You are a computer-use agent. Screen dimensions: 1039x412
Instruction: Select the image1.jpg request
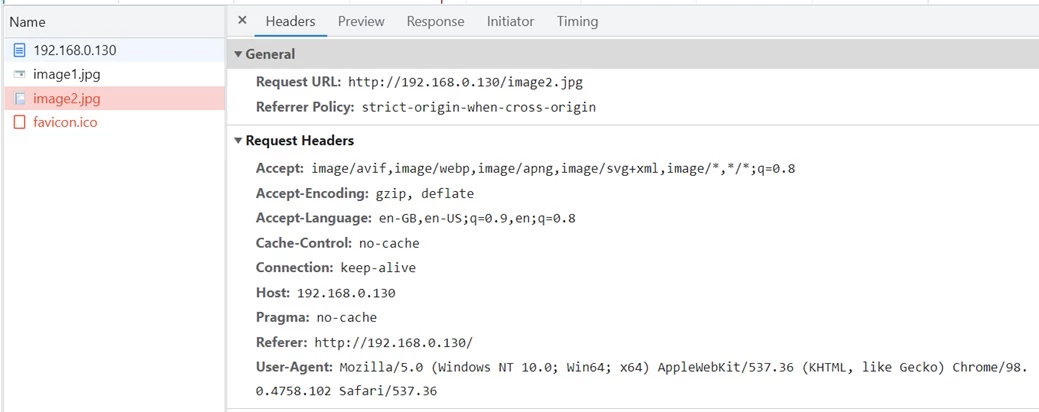(113, 75)
